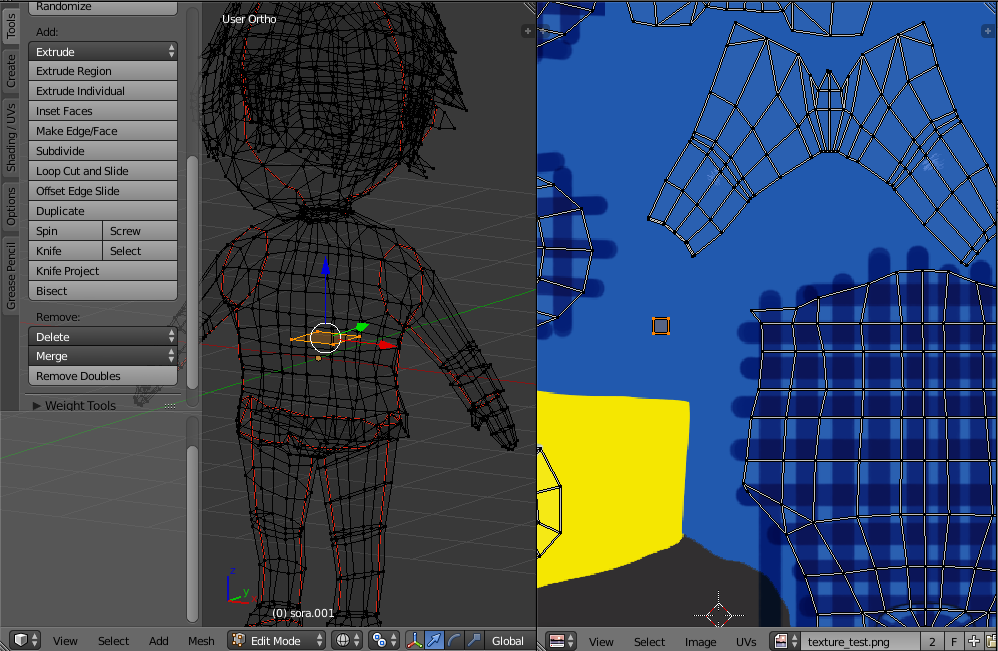998x651 pixels.
Task: Open the UV/Image editor type selector
Action: 561,641
